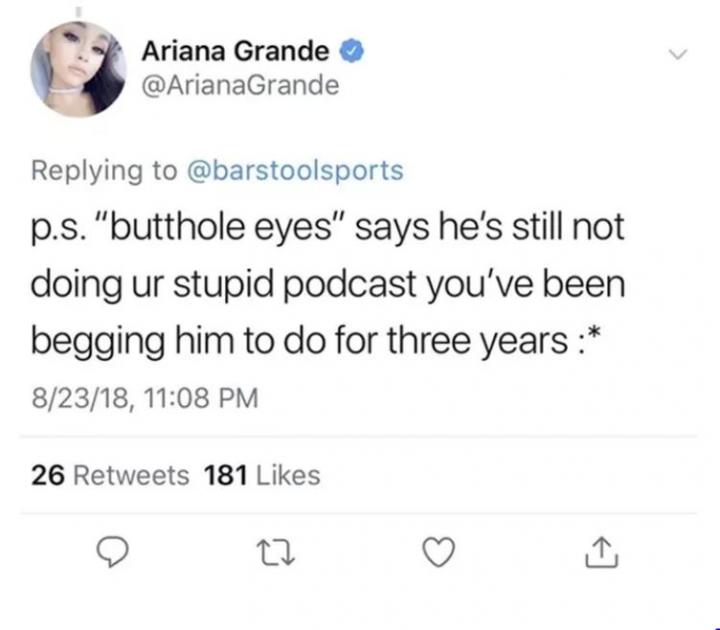The height and width of the screenshot is (630, 720).
Task: Click the blue verified checkmark badge
Action: click(352, 51)
